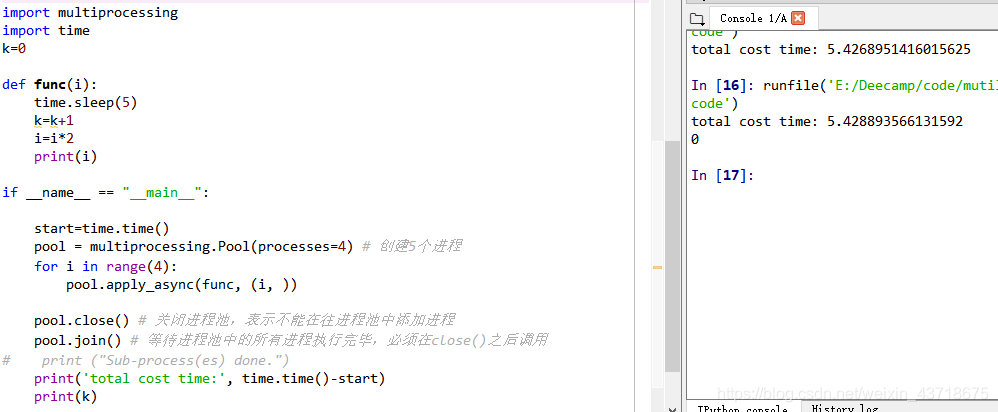
Task: Click the 'pool.join()' line
Action: (x=292, y=340)
